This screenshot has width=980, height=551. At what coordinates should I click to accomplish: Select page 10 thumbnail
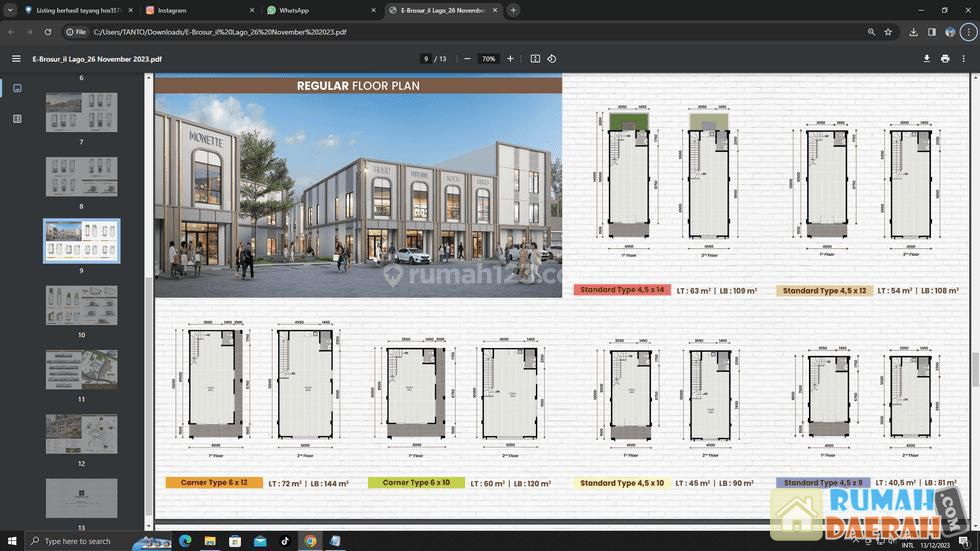point(81,305)
